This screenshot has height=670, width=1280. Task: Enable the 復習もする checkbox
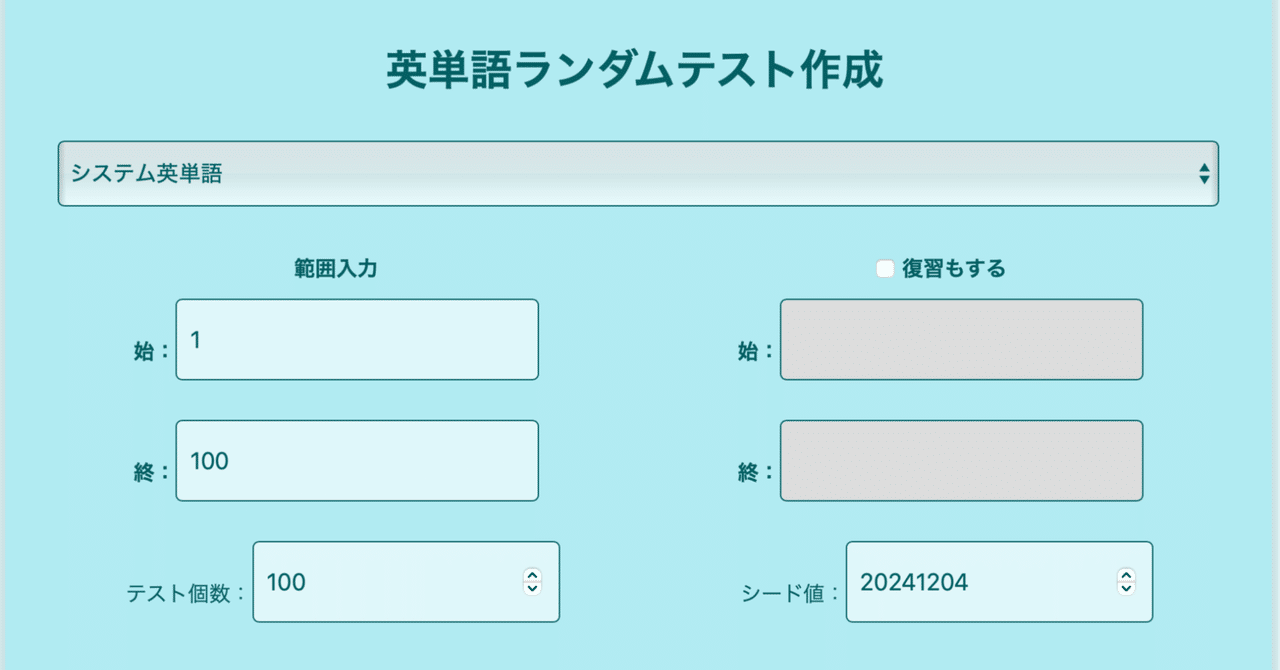pyautogui.click(x=884, y=267)
